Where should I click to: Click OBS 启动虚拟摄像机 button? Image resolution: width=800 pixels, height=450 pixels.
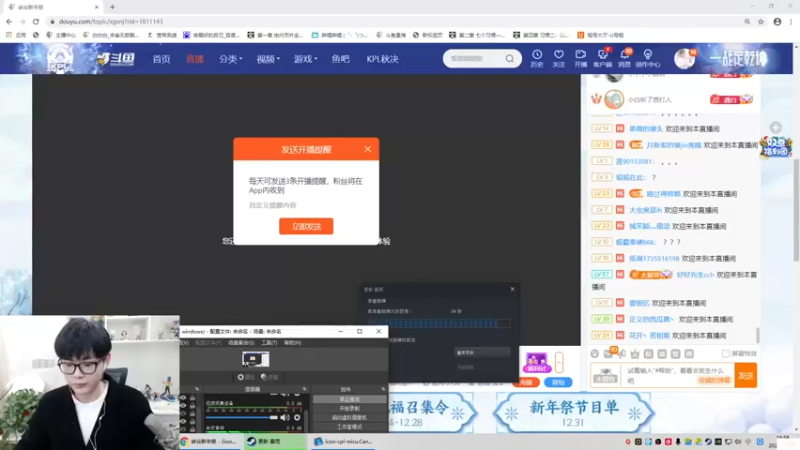(349, 417)
